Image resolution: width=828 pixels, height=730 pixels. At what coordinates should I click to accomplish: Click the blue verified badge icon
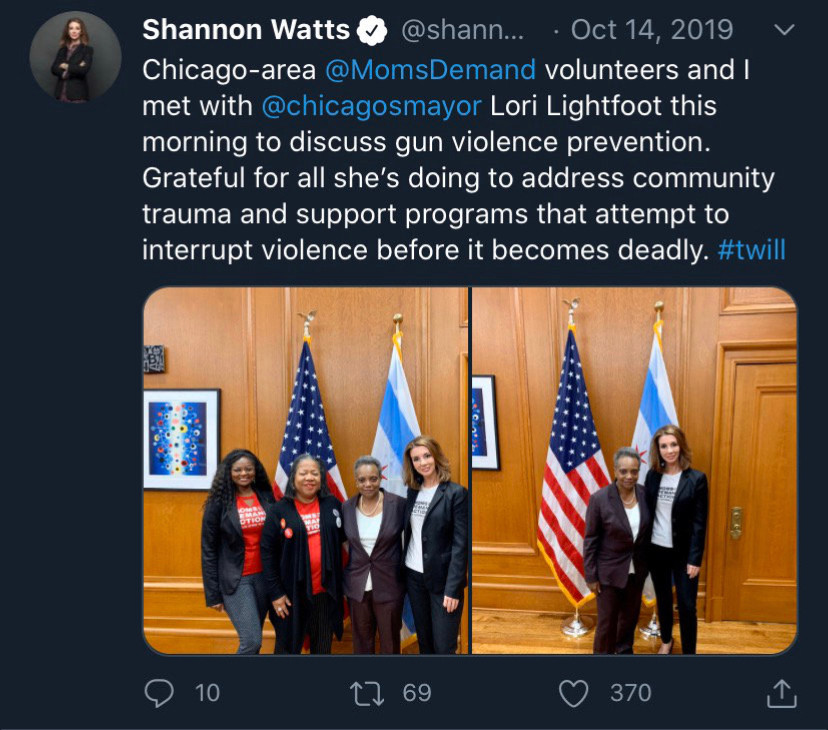coord(372,31)
